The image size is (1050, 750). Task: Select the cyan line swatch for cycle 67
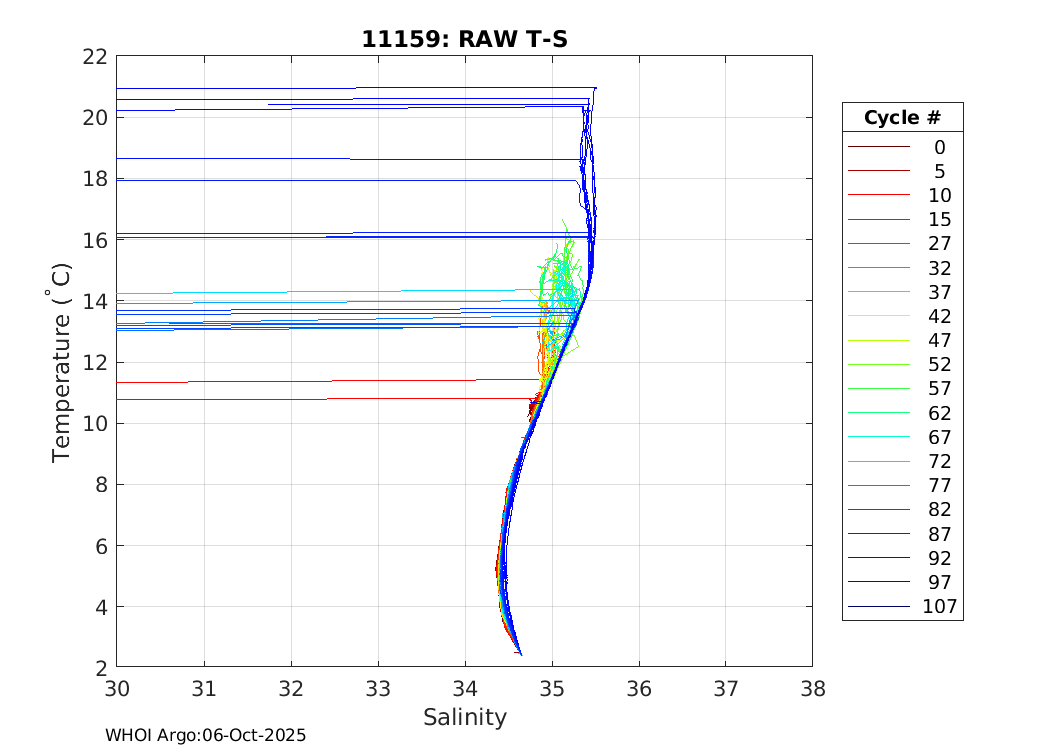878,438
